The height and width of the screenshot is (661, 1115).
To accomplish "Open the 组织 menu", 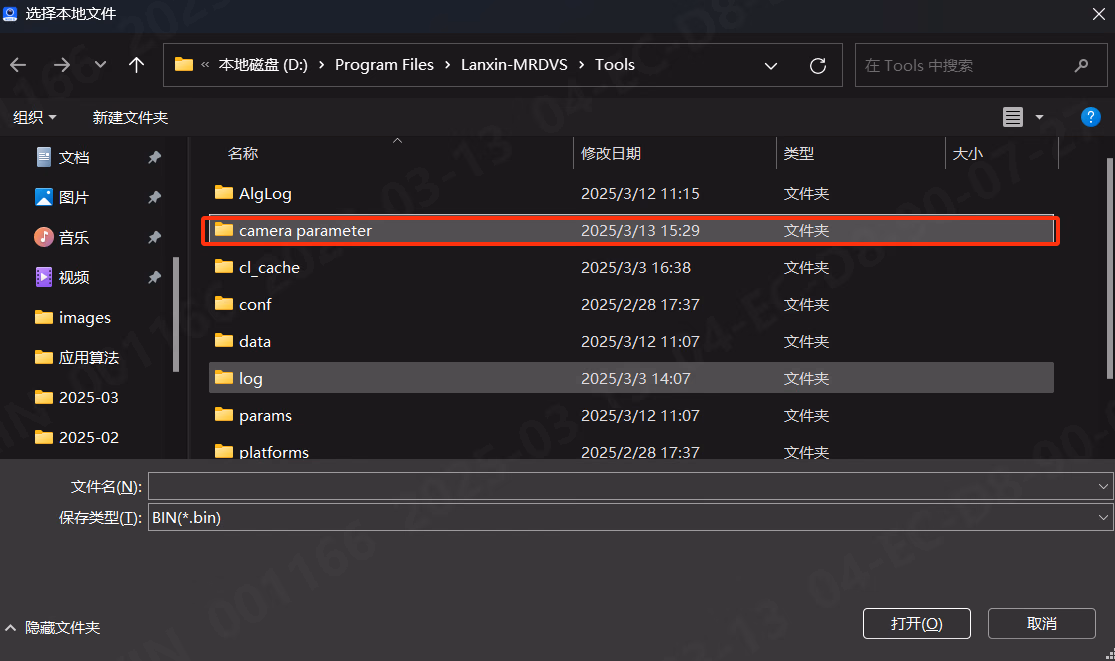I will (34, 117).
